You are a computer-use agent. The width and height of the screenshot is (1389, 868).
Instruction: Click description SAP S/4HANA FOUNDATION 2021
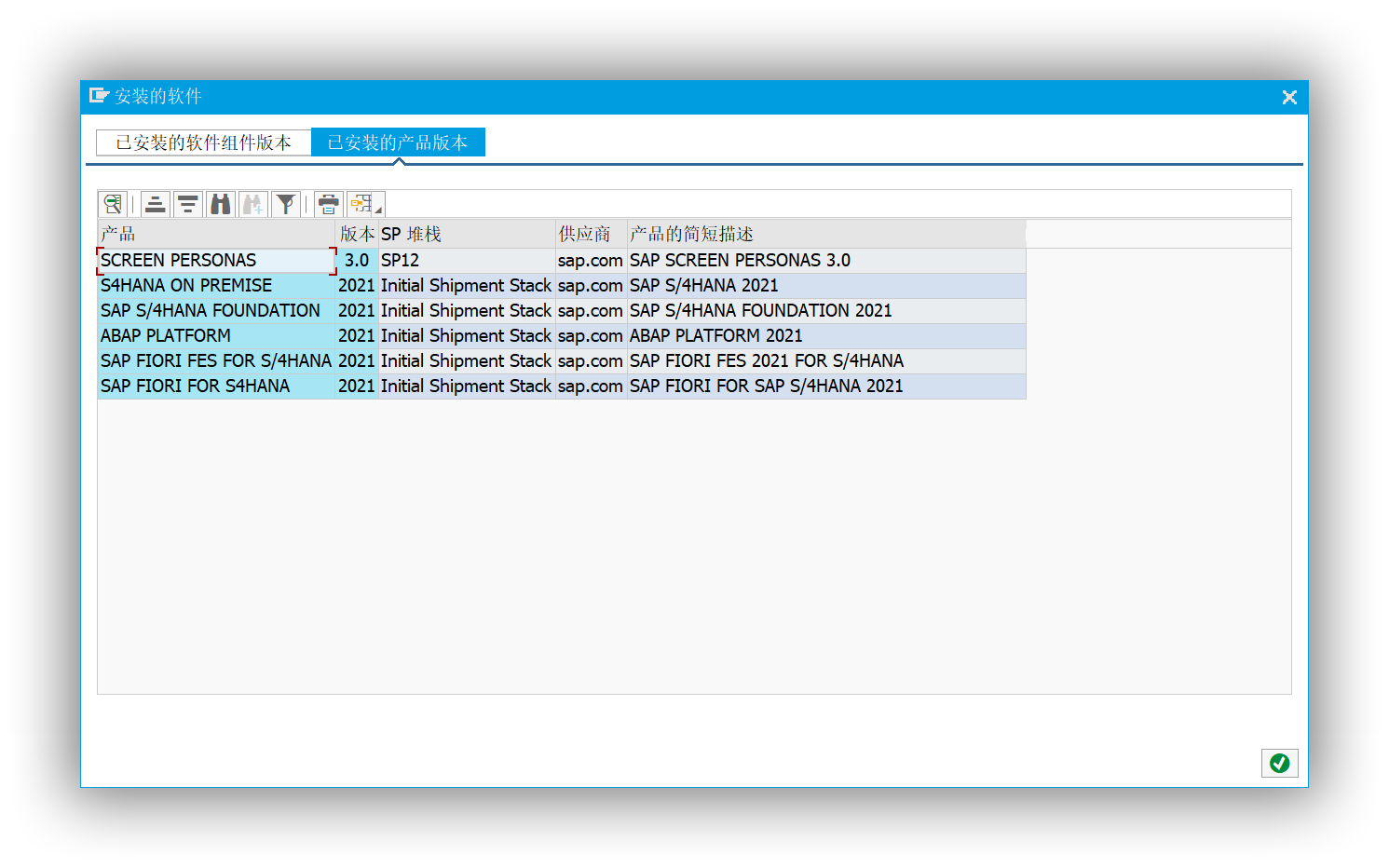(826, 311)
